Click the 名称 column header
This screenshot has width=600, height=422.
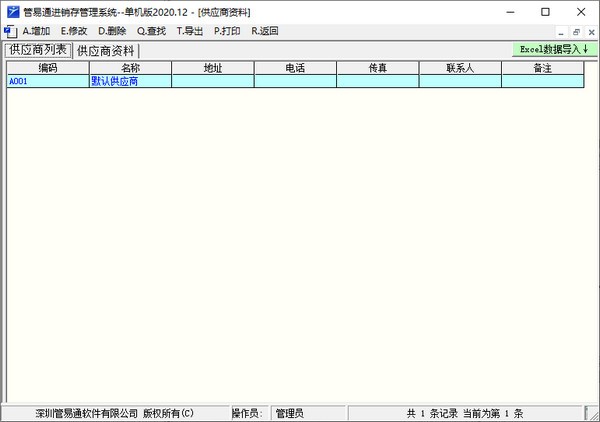click(130, 68)
